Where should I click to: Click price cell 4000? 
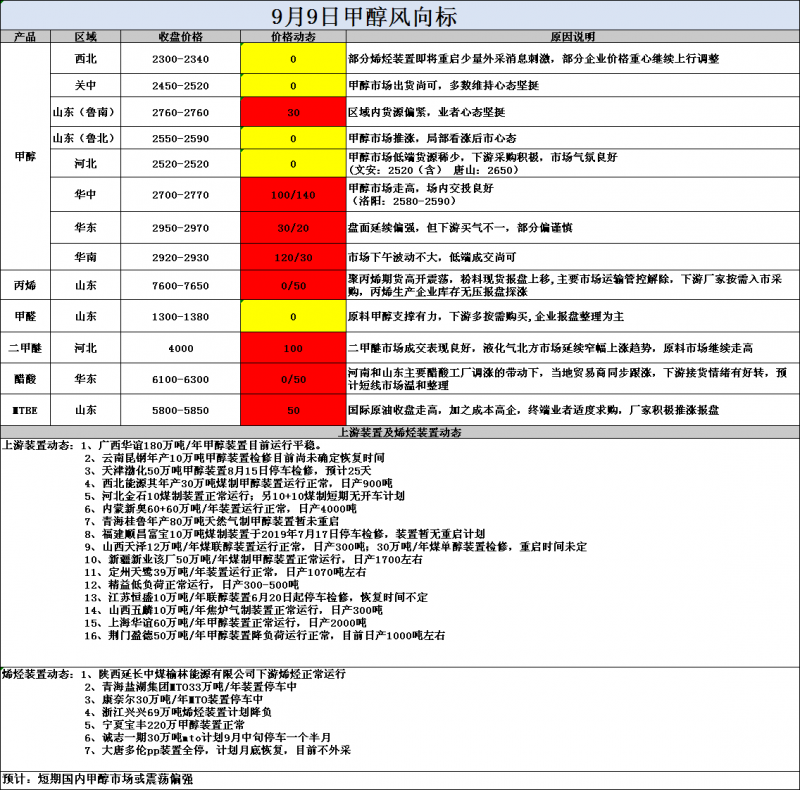point(180,348)
